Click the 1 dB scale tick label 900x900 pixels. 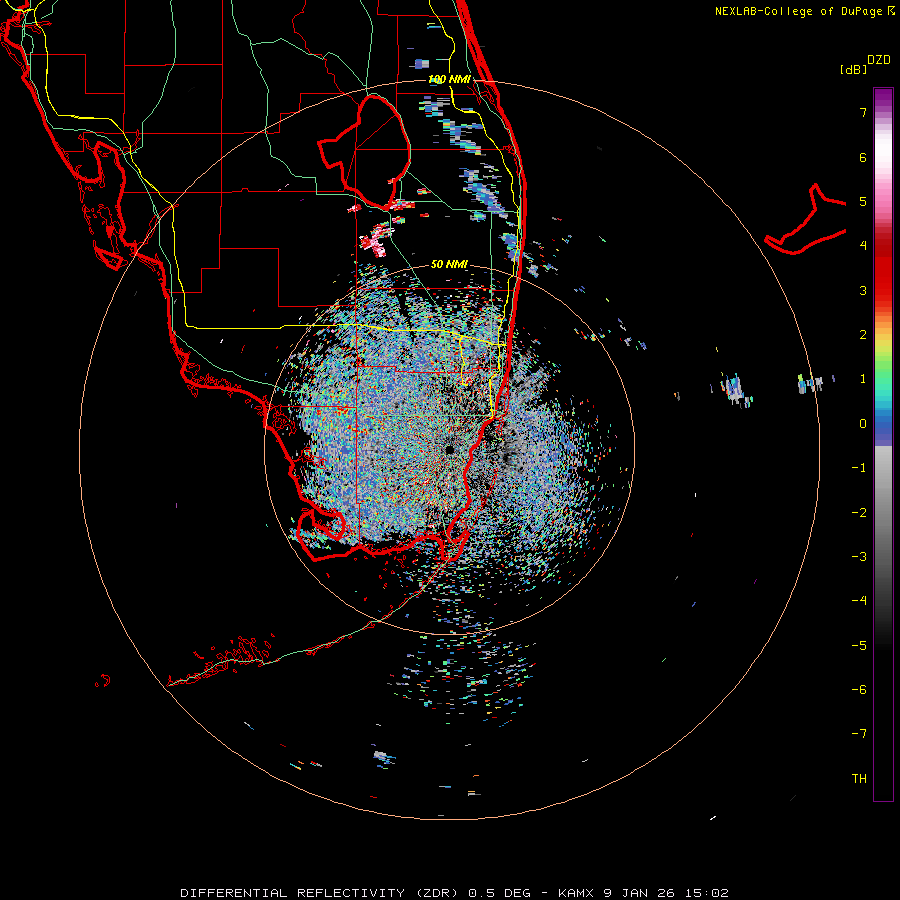tap(863, 379)
